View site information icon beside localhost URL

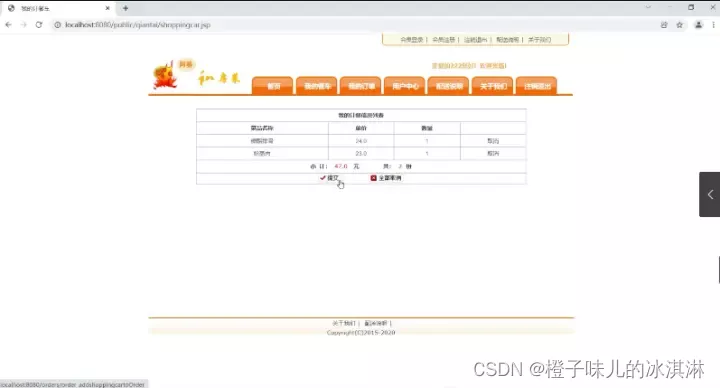(57, 25)
